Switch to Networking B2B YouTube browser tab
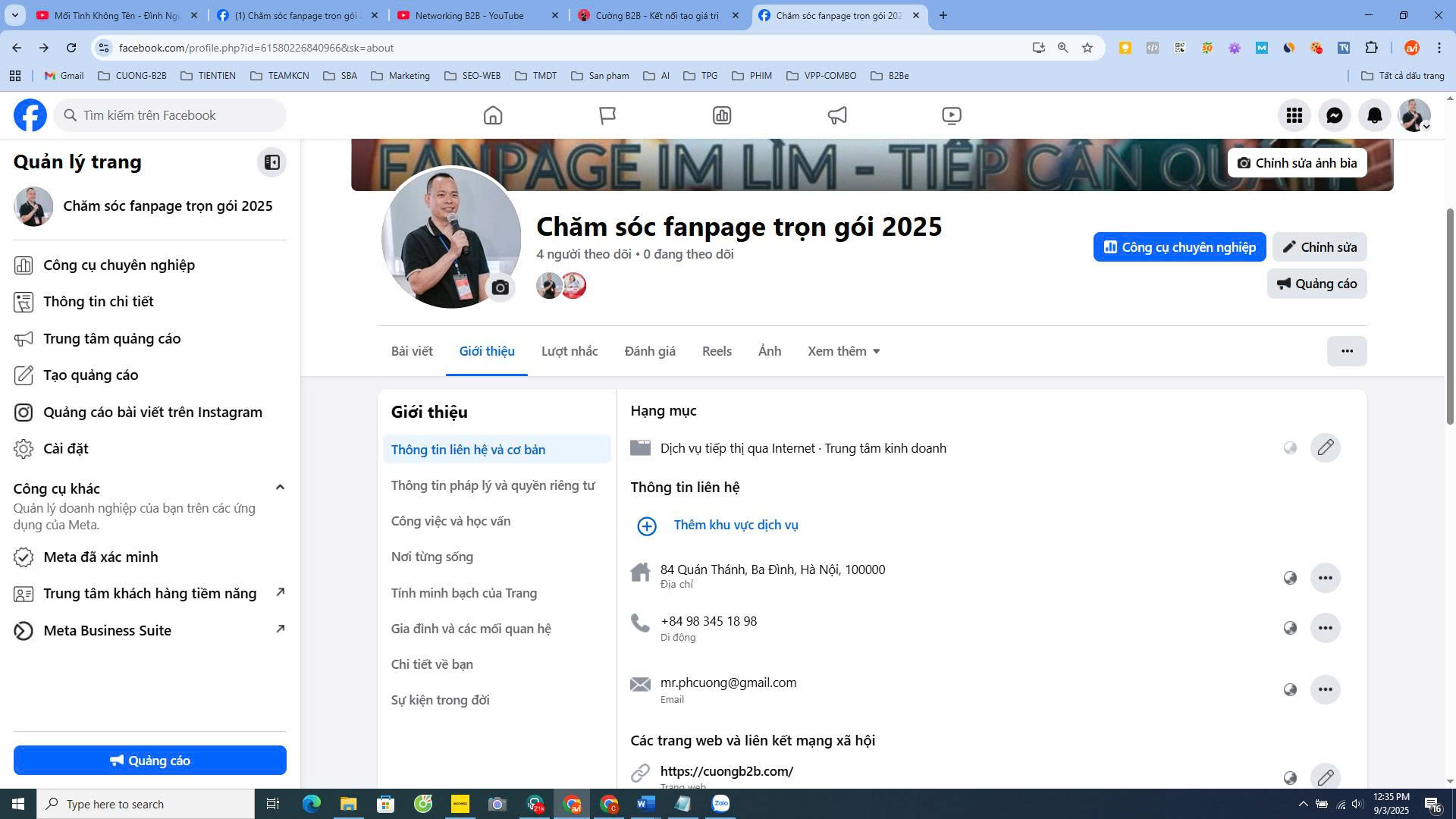 pyautogui.click(x=478, y=15)
